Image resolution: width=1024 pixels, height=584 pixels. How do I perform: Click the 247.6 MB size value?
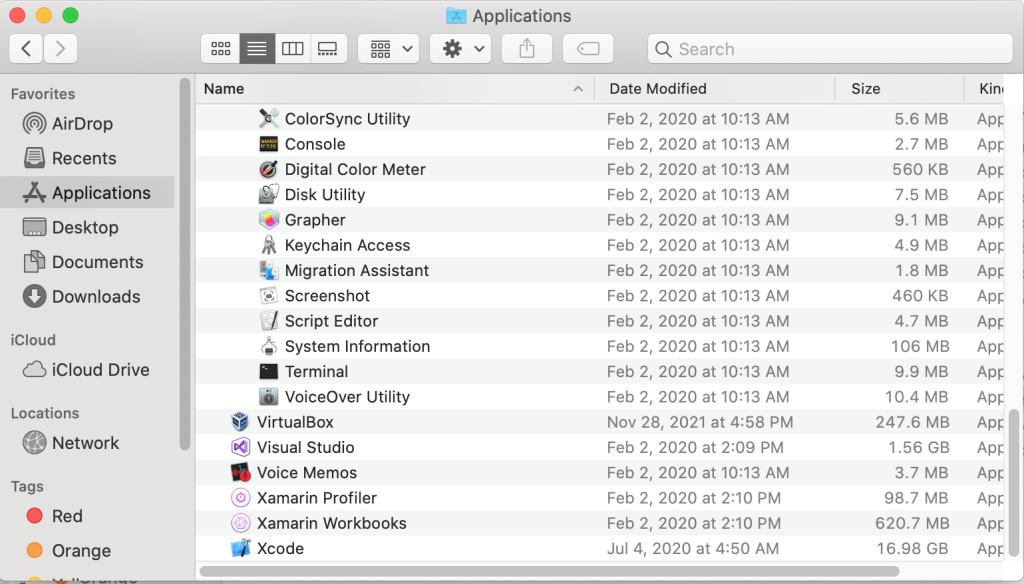pyautogui.click(x=912, y=422)
